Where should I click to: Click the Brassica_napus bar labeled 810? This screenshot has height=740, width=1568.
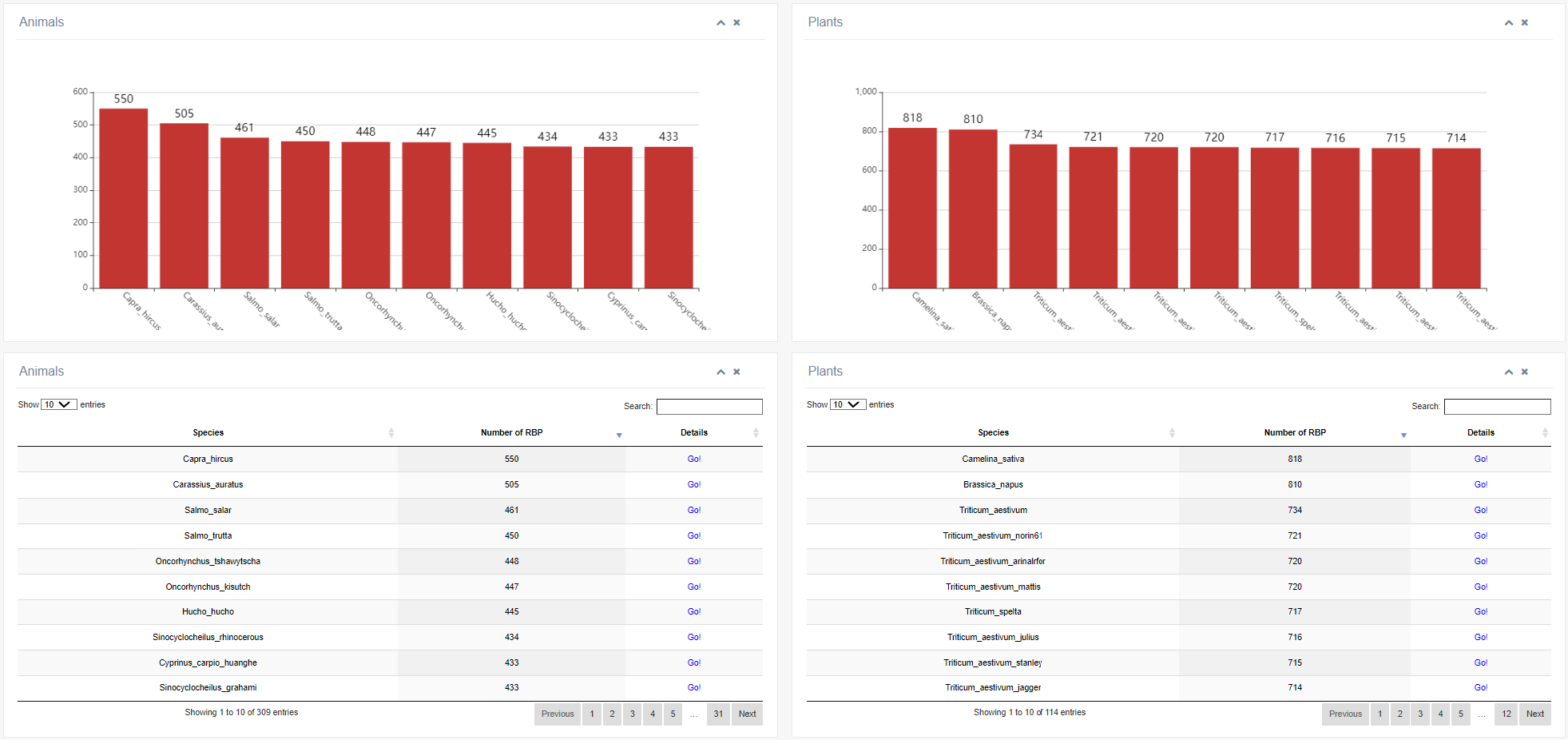[973, 208]
